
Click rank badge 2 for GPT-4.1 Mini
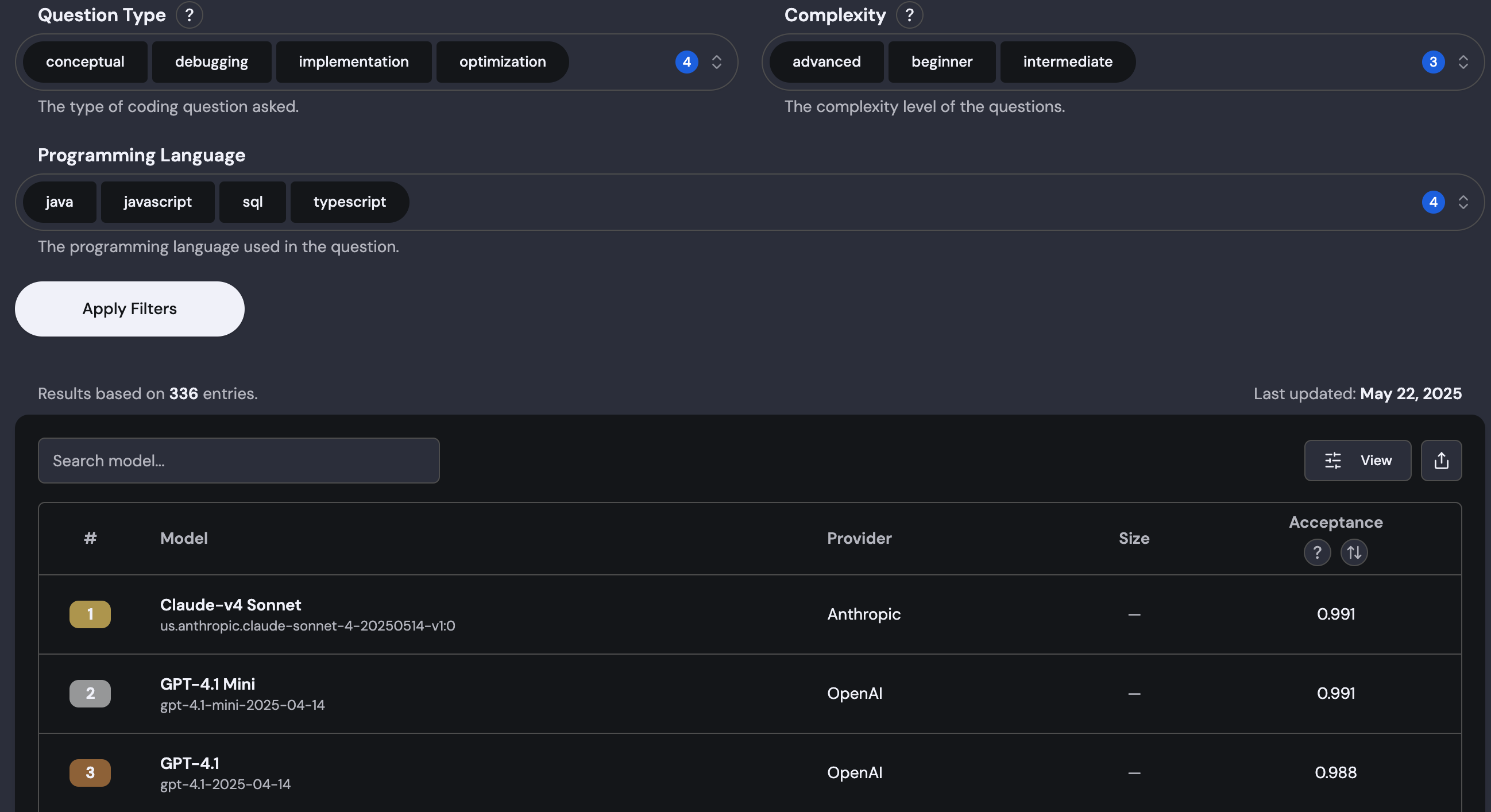coord(90,693)
